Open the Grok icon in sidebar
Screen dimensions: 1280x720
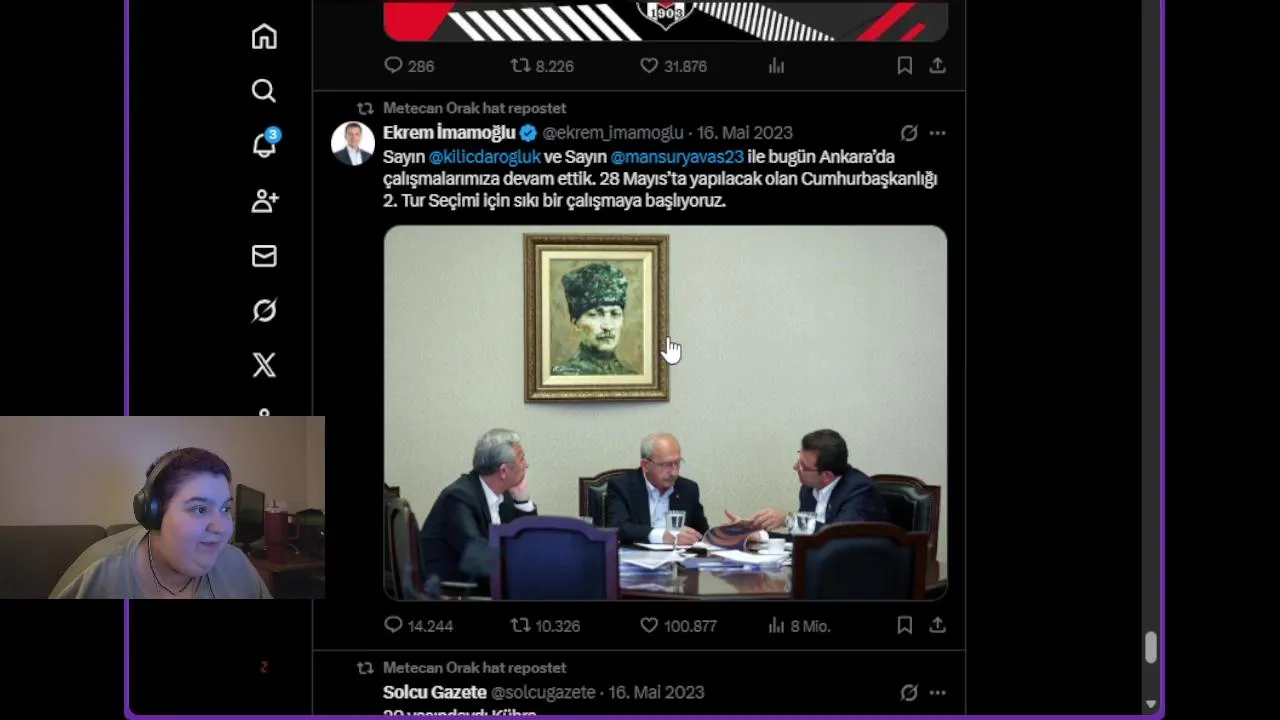[x=264, y=311]
